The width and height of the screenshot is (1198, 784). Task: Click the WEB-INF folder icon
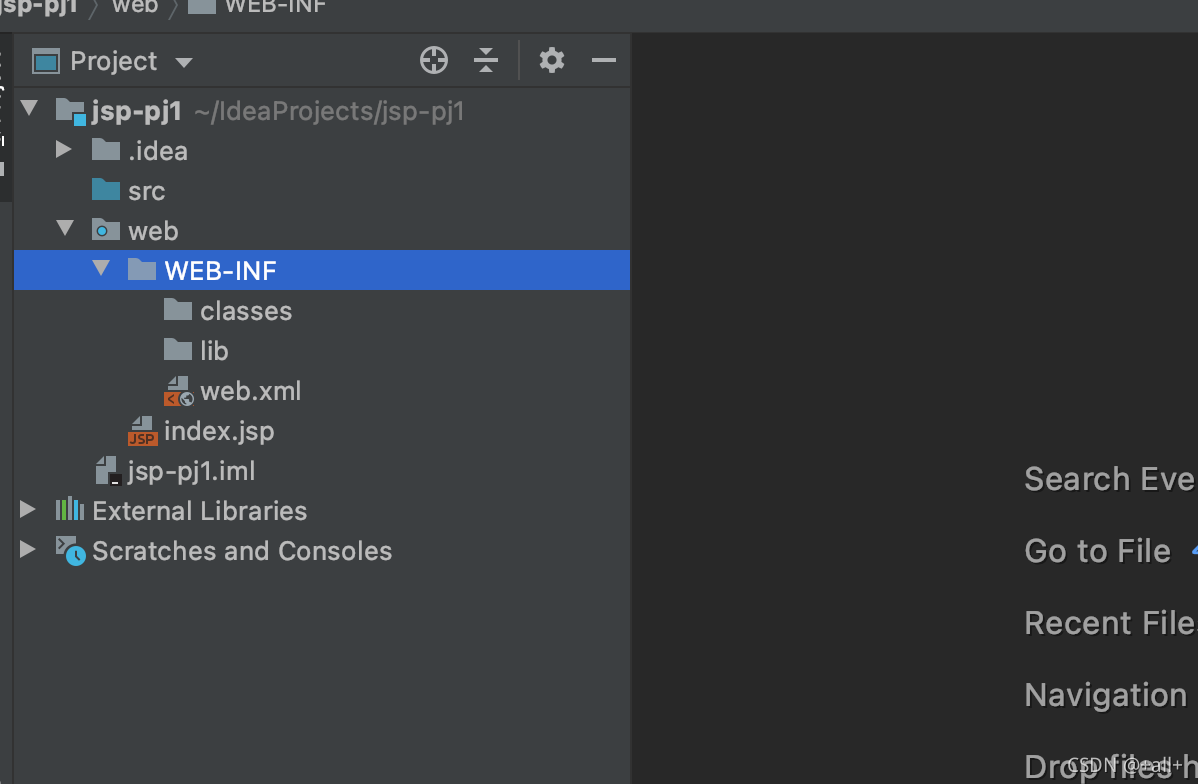click(x=141, y=269)
